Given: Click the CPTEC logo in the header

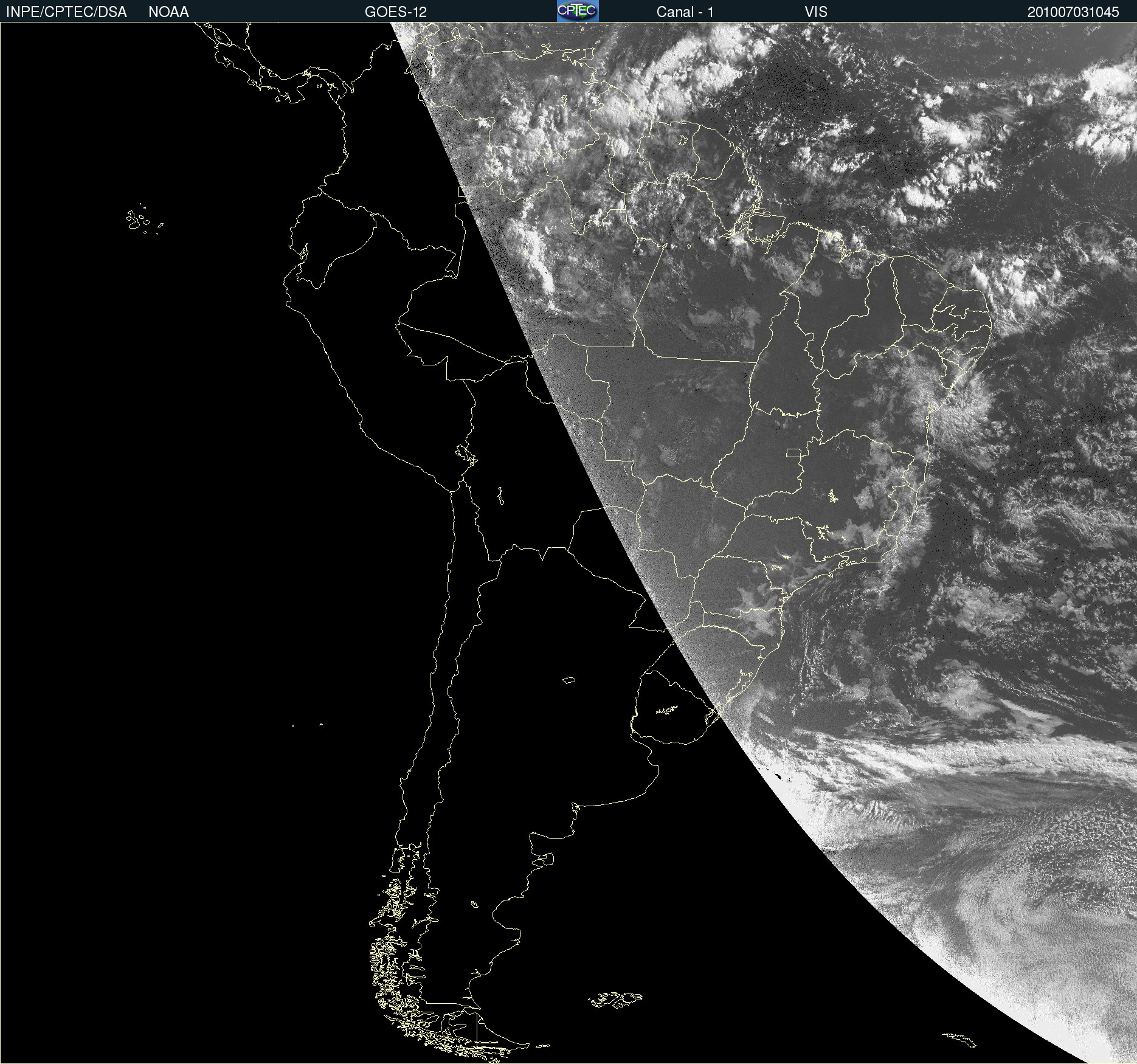Looking at the screenshot, I should point(578,11).
